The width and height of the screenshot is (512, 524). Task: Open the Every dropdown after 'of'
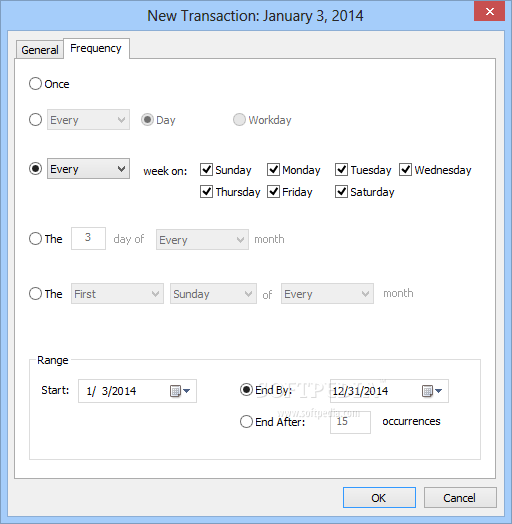(x=327, y=294)
